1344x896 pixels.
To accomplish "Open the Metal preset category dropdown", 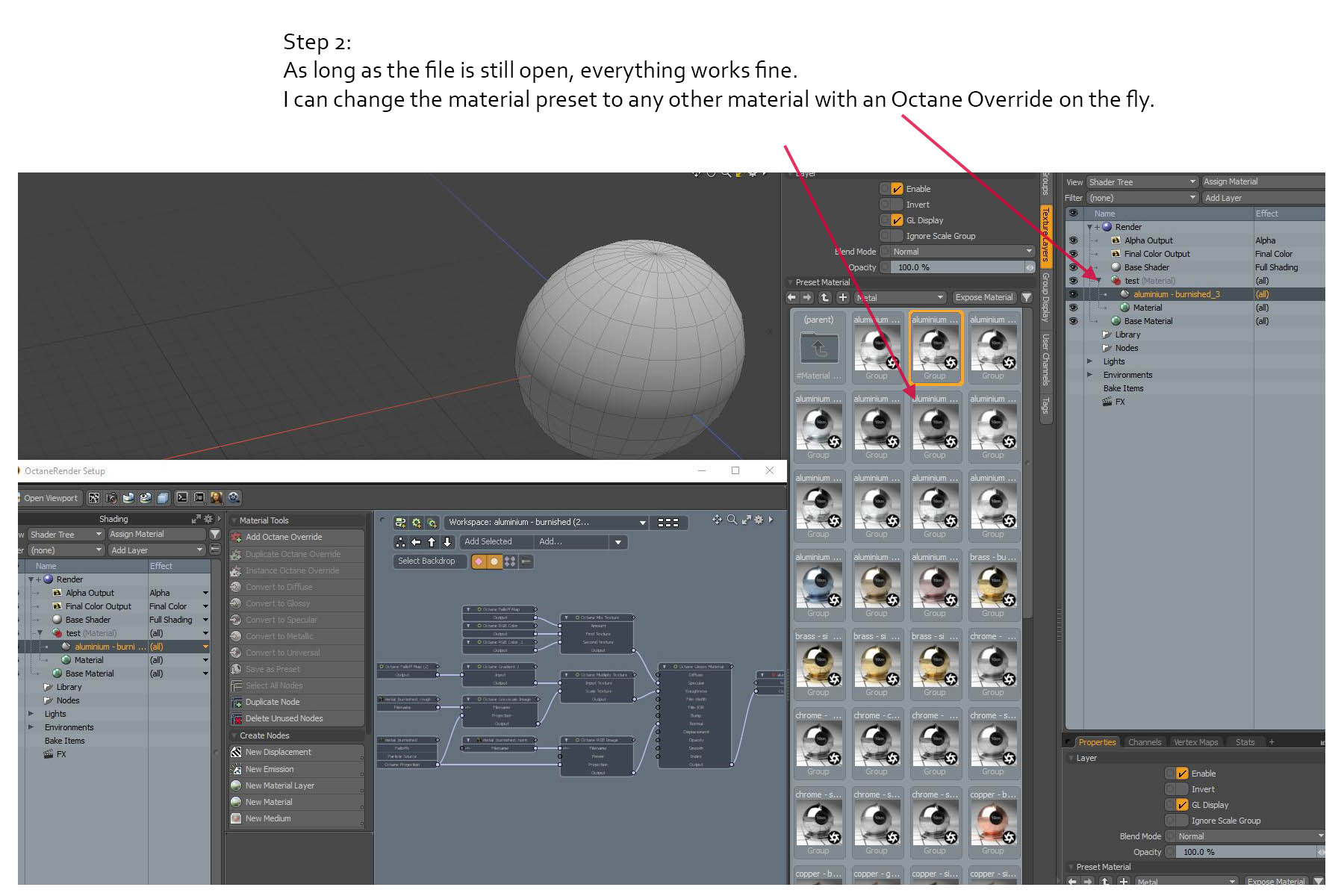I will click(x=900, y=297).
